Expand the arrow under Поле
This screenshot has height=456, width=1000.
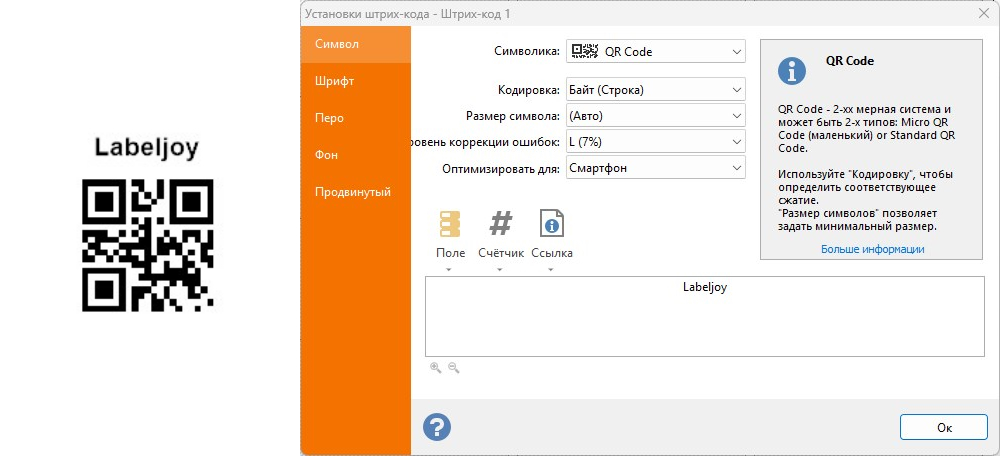449,270
